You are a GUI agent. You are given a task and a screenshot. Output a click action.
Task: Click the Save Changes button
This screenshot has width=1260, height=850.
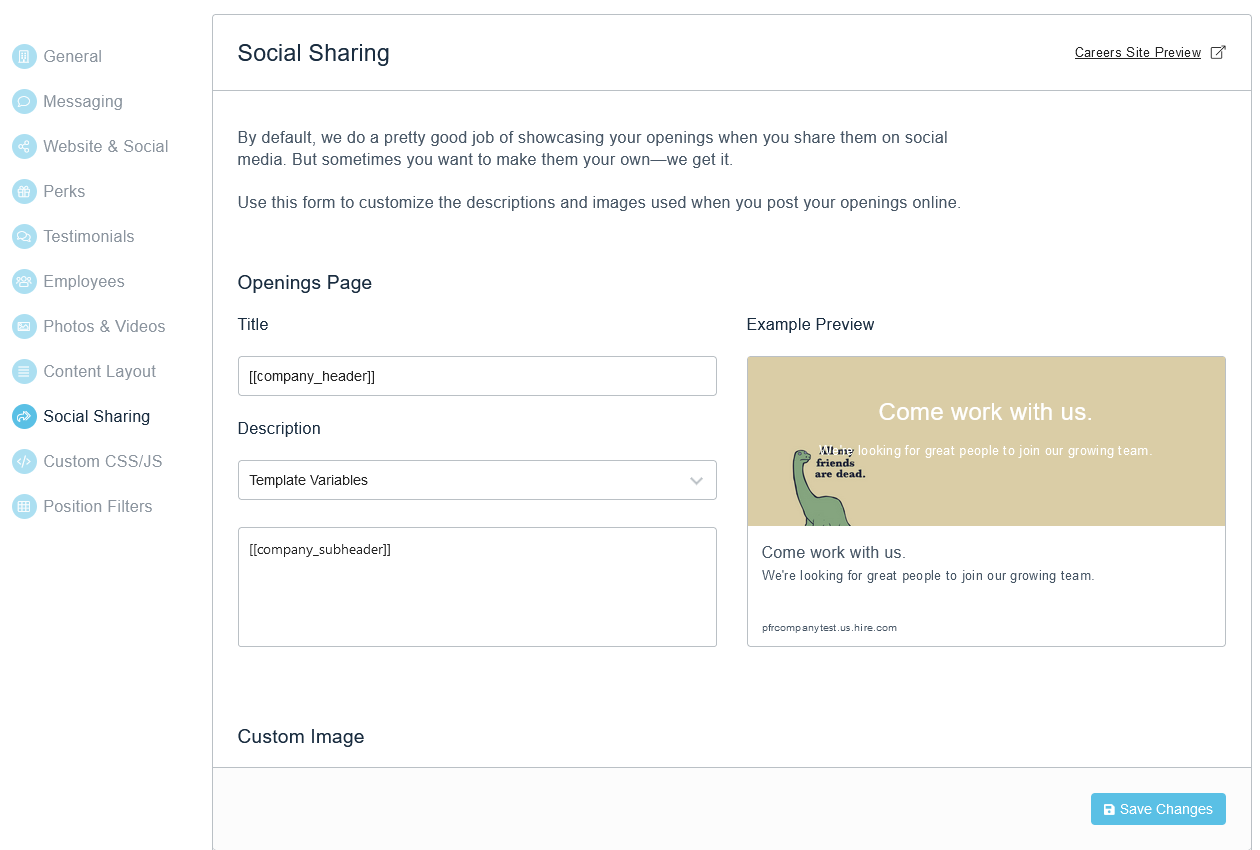pos(1158,809)
